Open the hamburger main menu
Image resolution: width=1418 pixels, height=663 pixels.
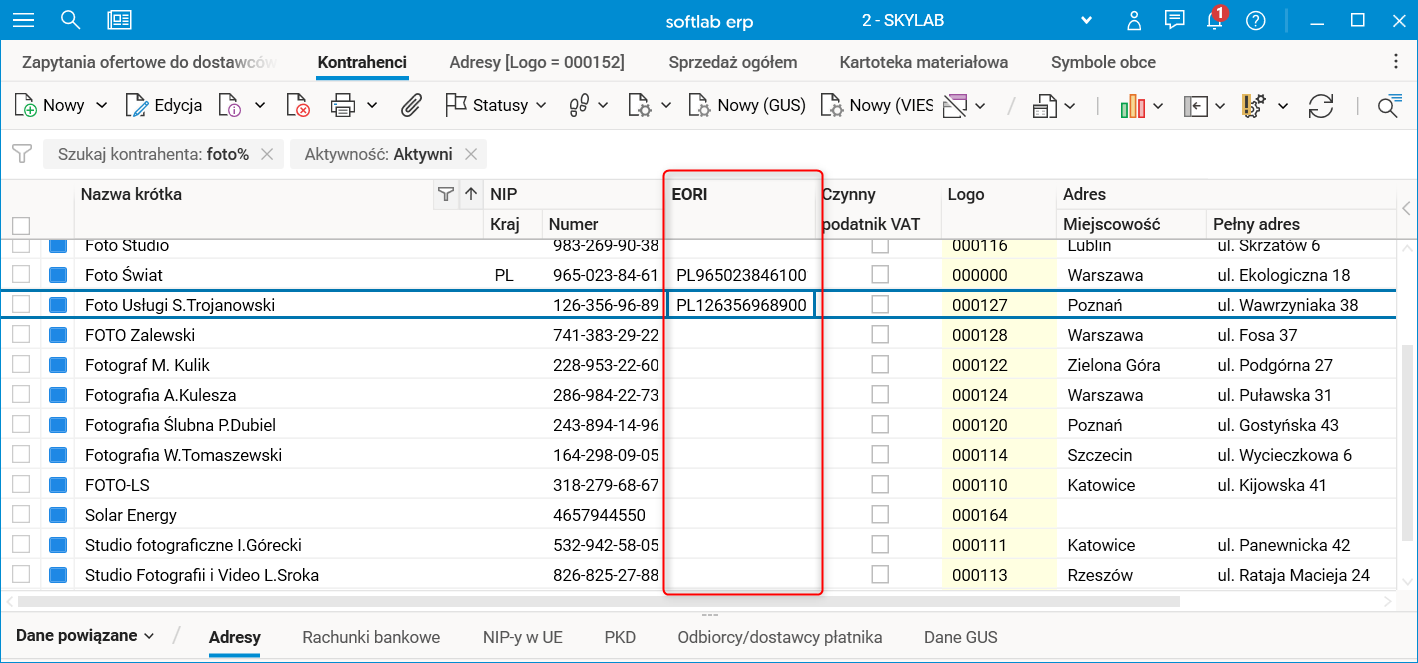point(22,20)
